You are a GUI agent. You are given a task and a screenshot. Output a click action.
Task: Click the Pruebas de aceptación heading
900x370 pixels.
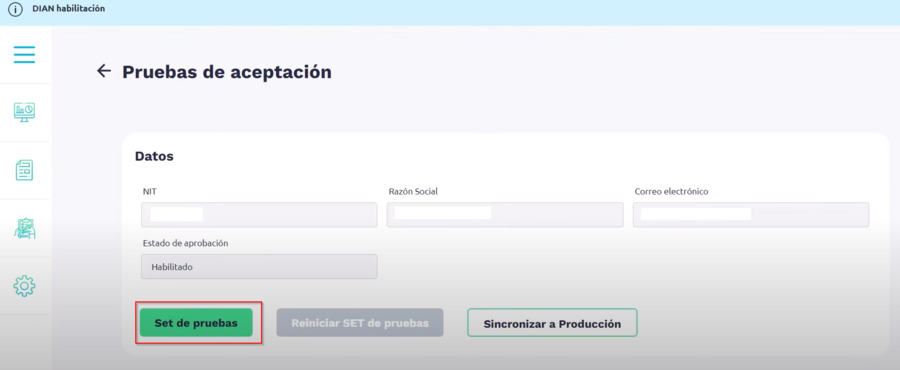coord(227,72)
